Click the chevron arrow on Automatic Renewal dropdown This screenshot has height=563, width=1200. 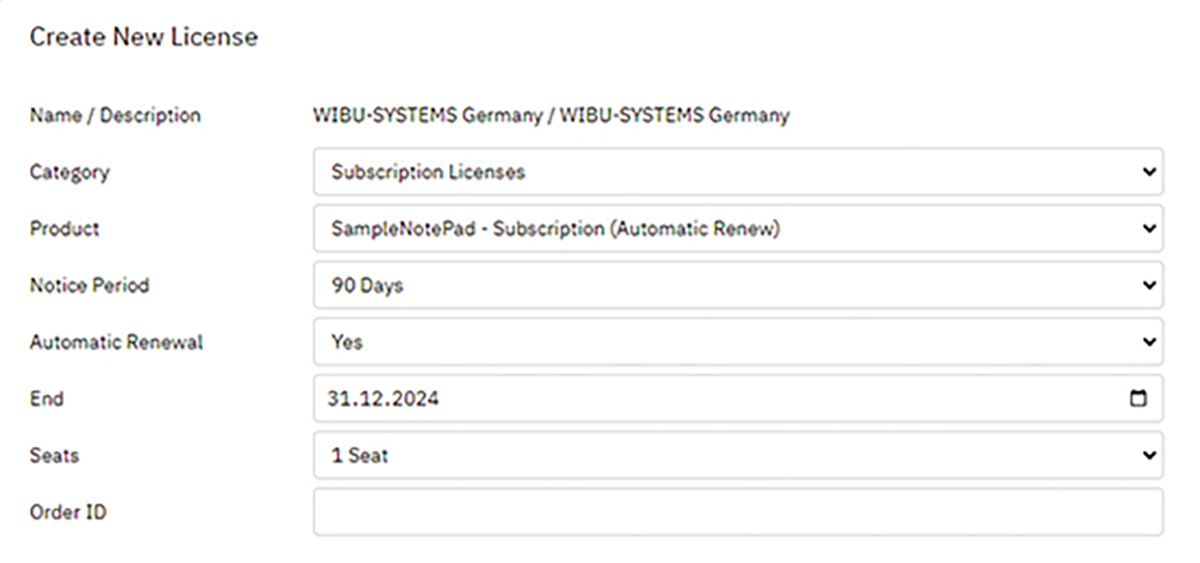pyautogui.click(x=1147, y=342)
